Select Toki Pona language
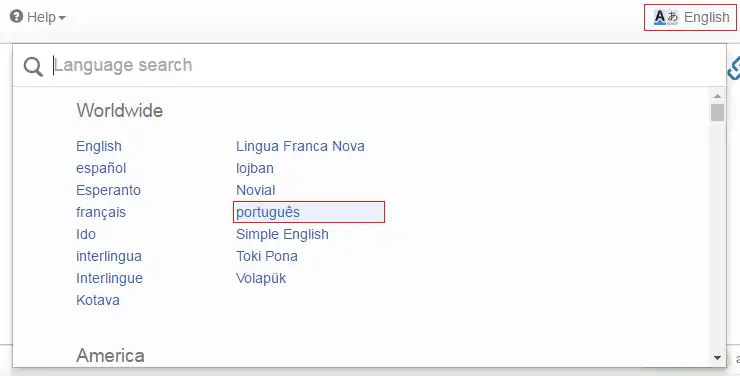Screen dimensions: 740x376 [267, 256]
